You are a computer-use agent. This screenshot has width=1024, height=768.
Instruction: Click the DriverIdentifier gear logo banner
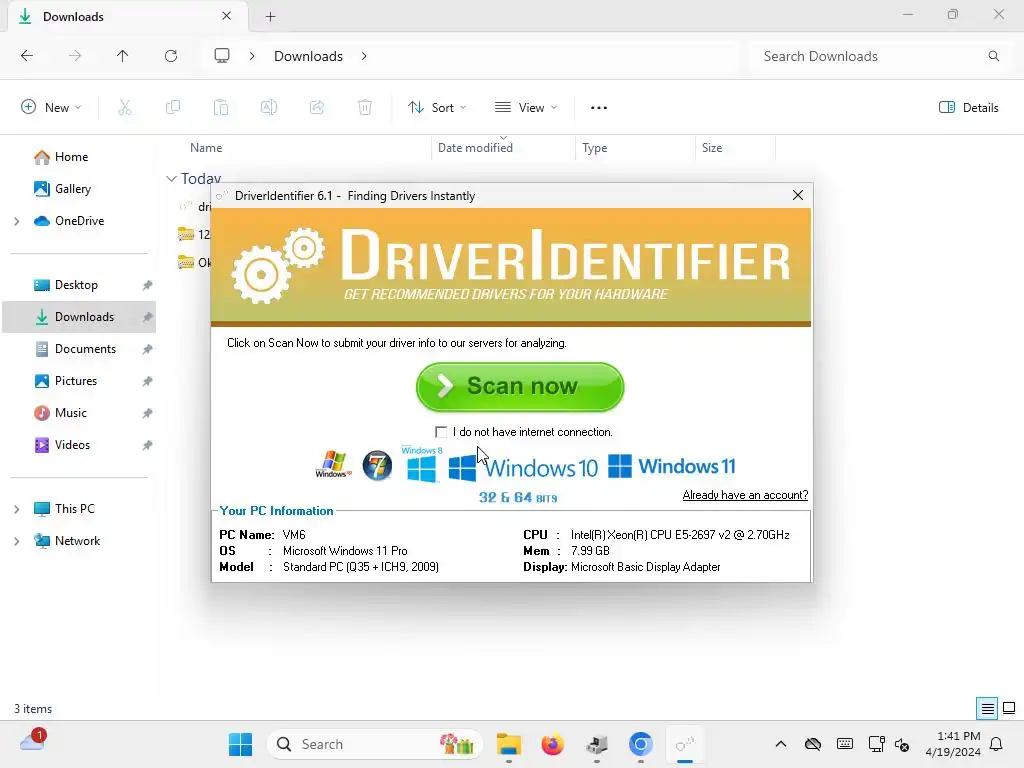[x=511, y=266]
